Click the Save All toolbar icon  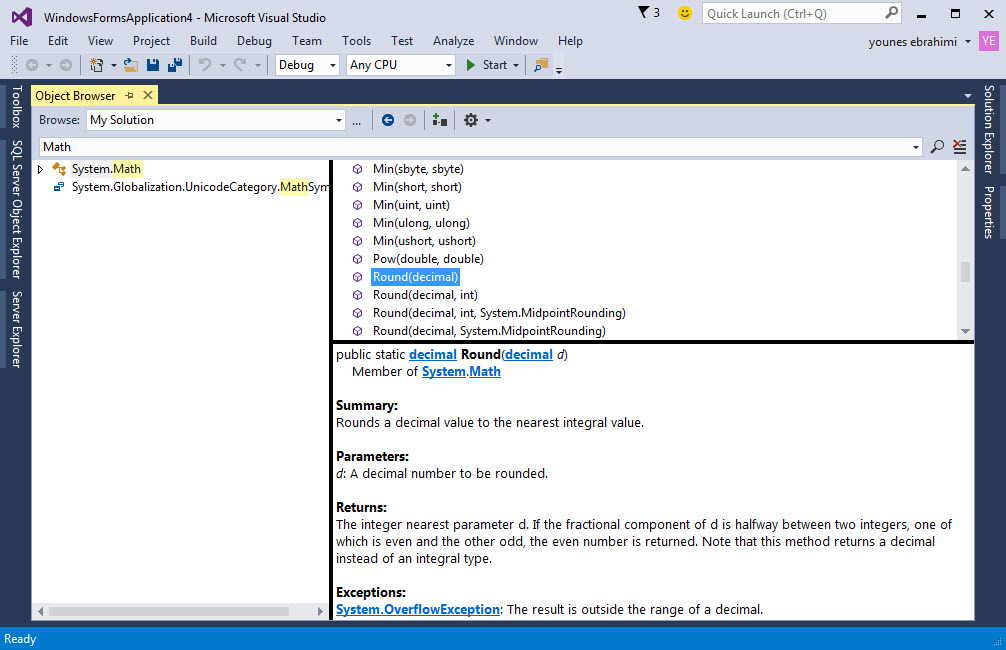[175, 65]
